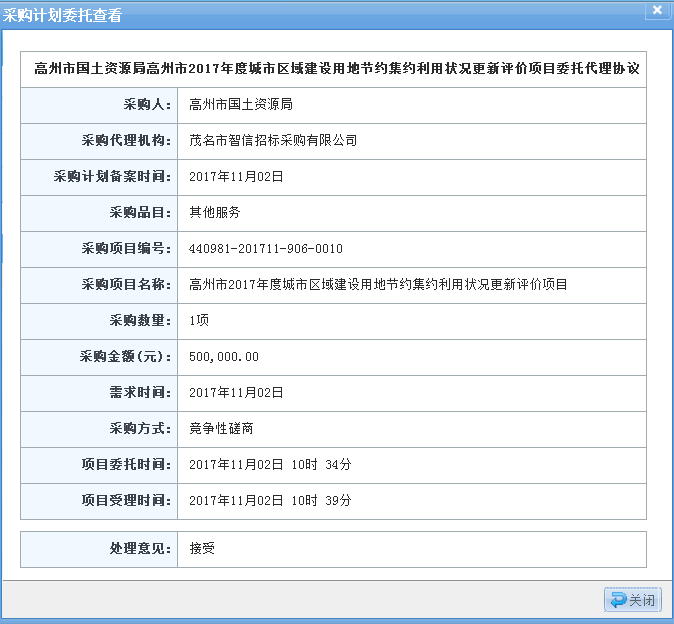The height and width of the screenshot is (624, 674).
Task: Click the 1项 quantity value
Action: pos(199,320)
